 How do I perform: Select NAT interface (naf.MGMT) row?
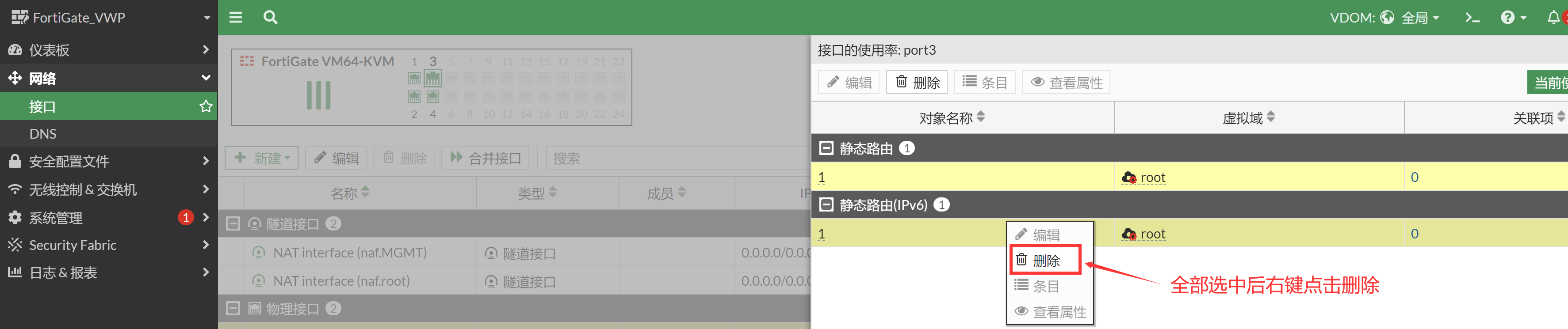tap(514, 252)
